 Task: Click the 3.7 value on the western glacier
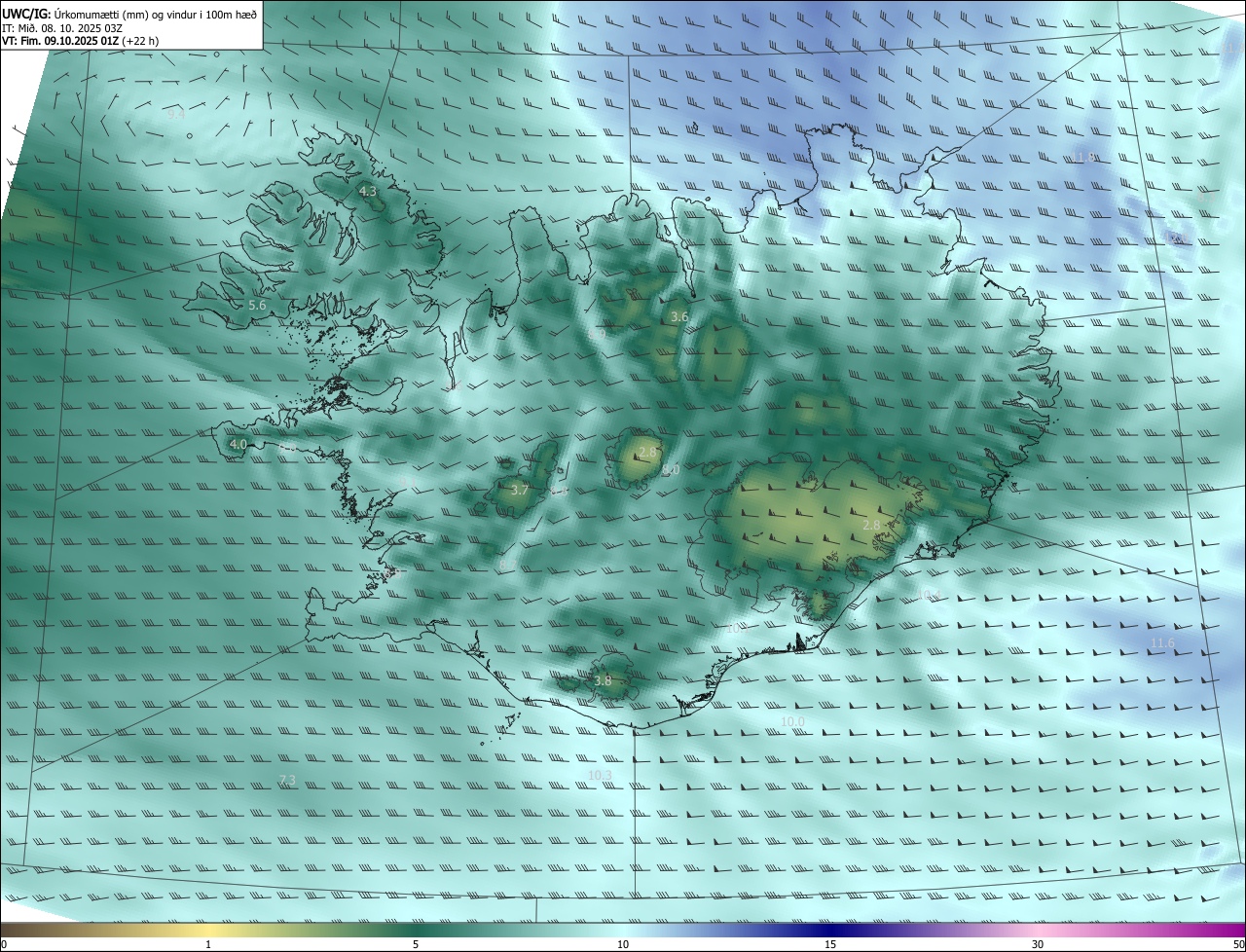coord(519,490)
